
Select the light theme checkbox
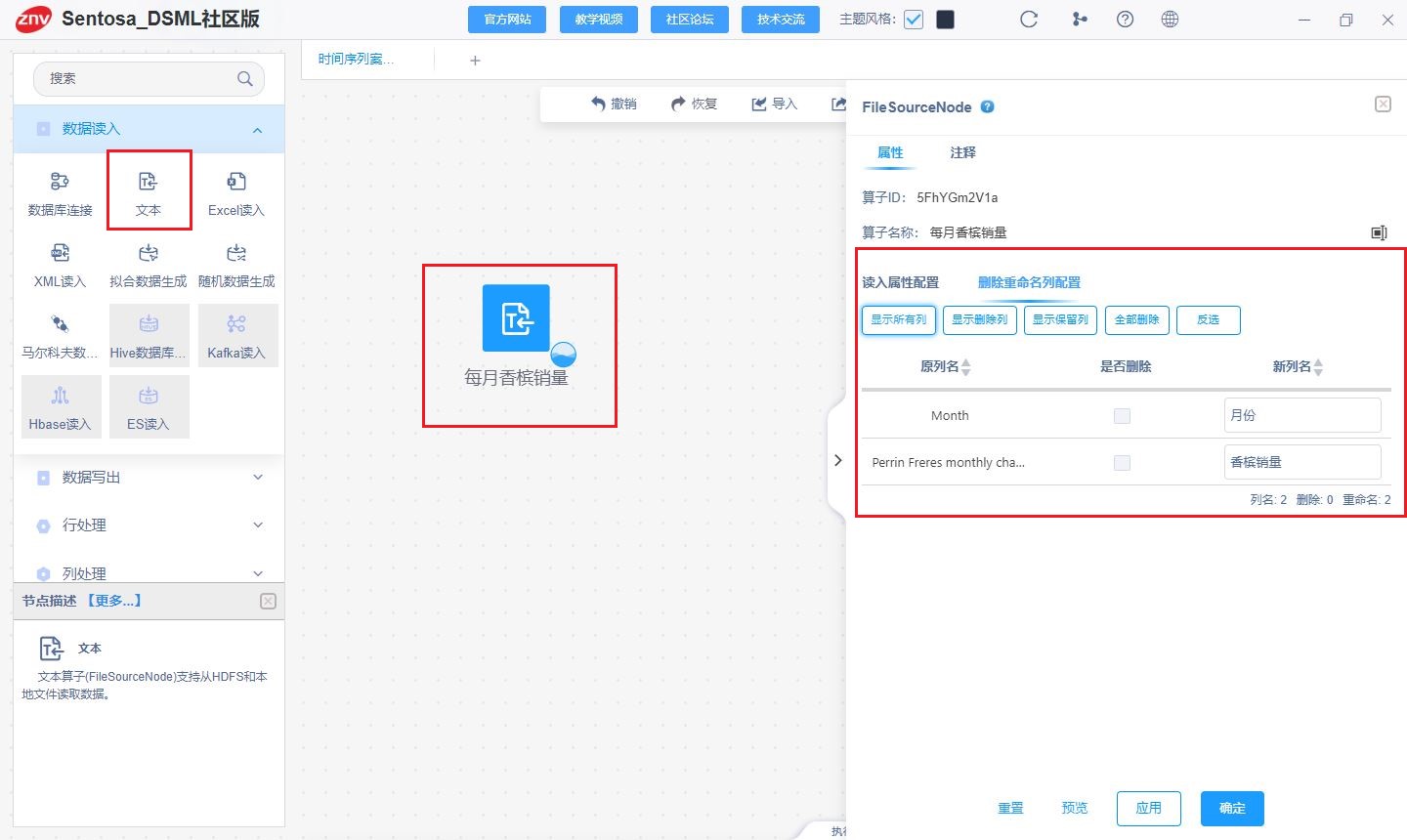914,20
